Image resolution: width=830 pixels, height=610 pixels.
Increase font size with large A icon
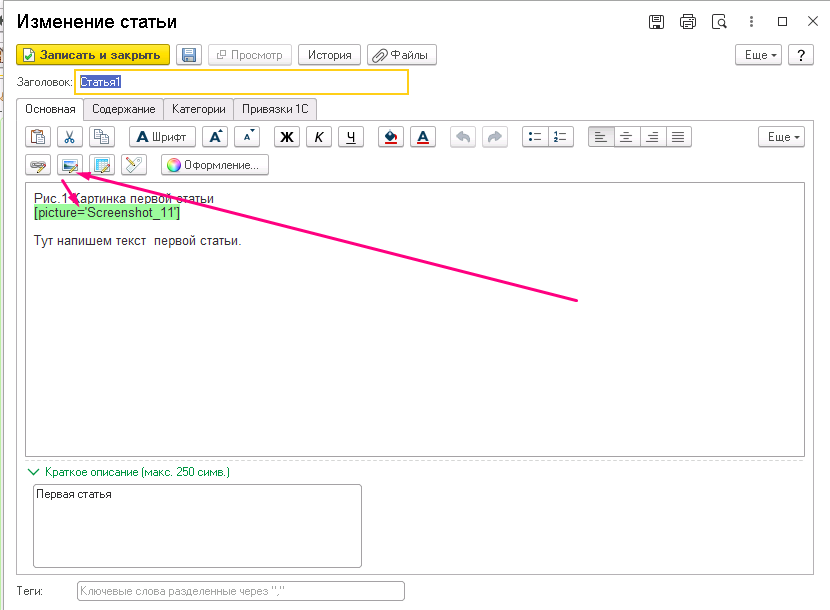point(215,137)
